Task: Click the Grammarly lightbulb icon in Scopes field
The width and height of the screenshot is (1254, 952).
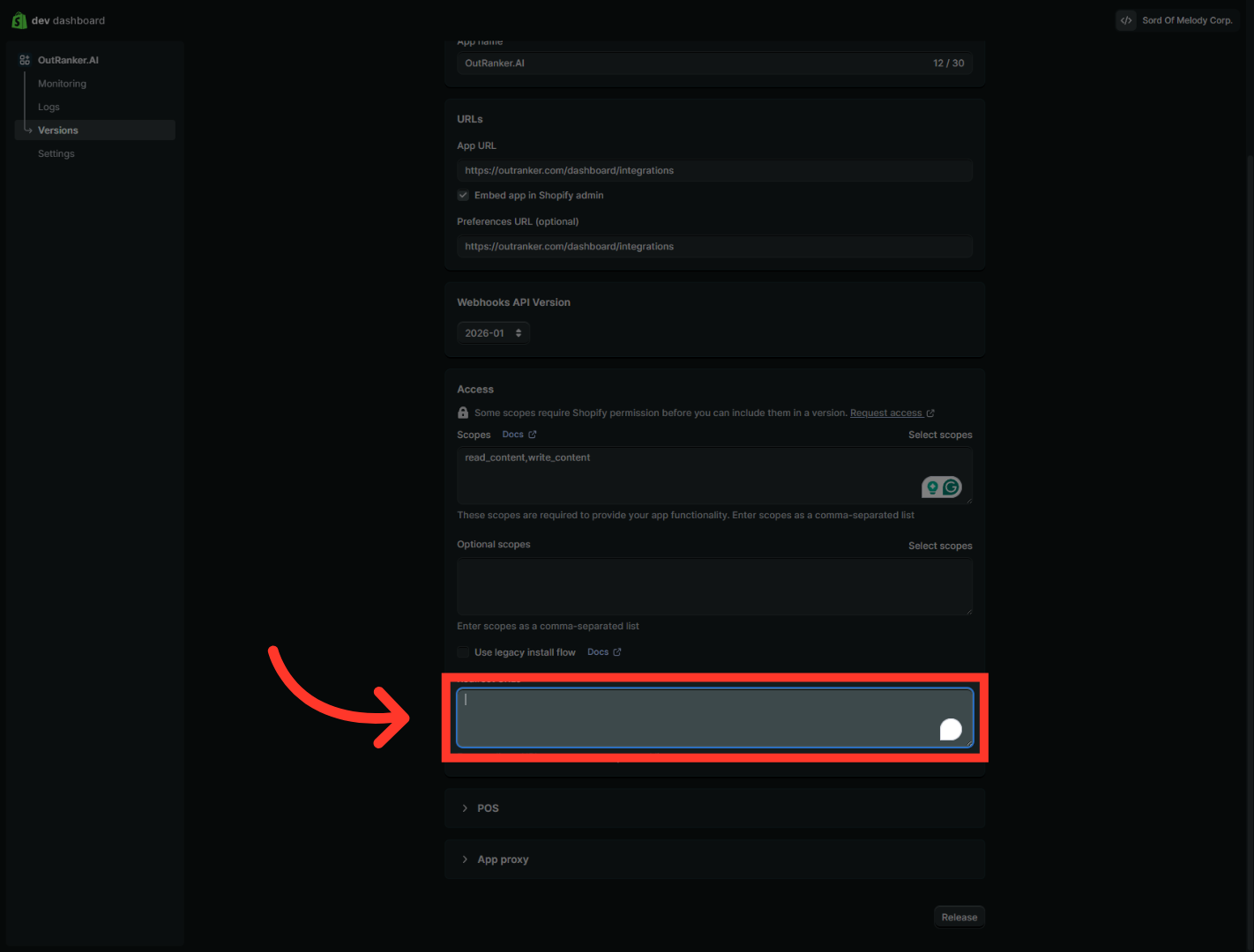Action: pos(932,487)
